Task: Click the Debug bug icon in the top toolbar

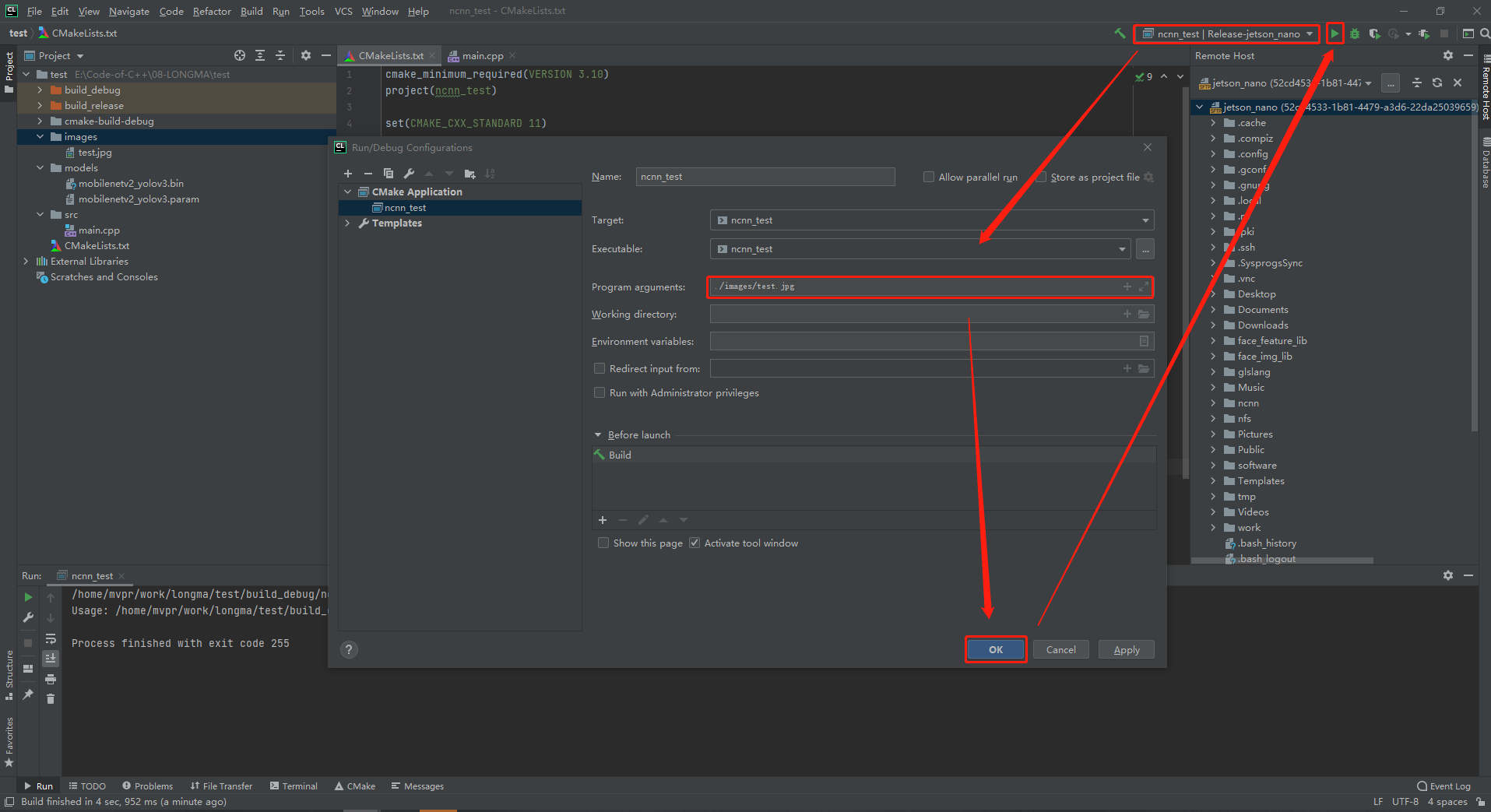Action: (1355, 33)
